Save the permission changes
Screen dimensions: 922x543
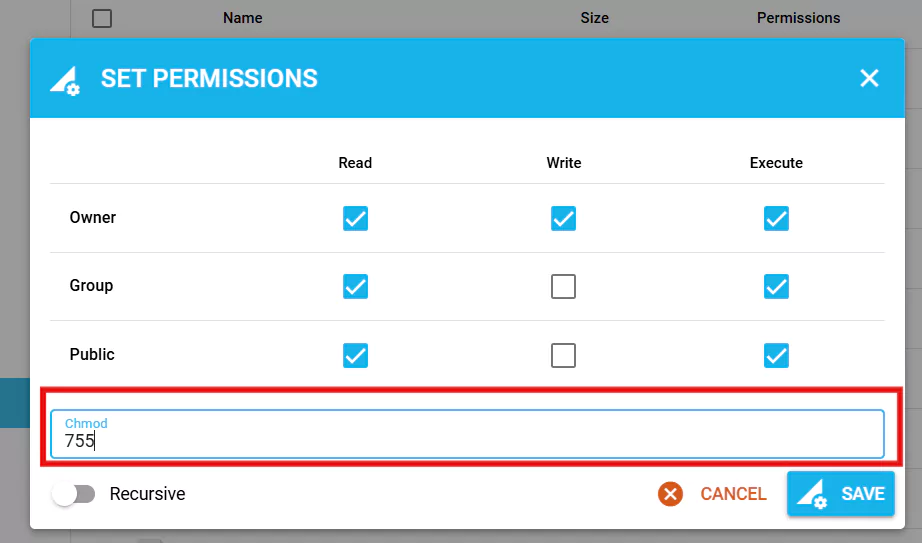click(841, 494)
